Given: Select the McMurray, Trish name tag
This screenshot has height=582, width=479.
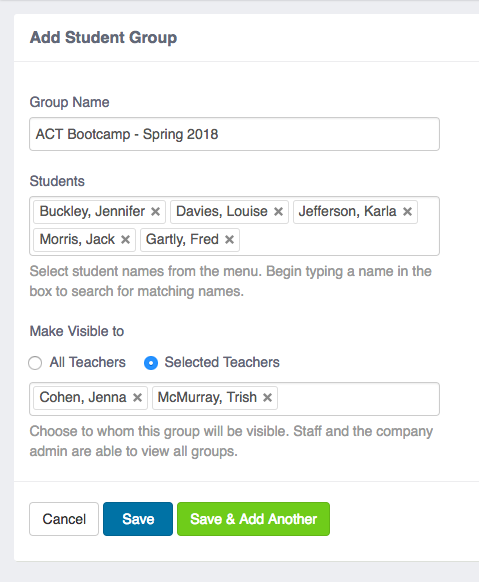Looking at the screenshot, I should [207, 398].
